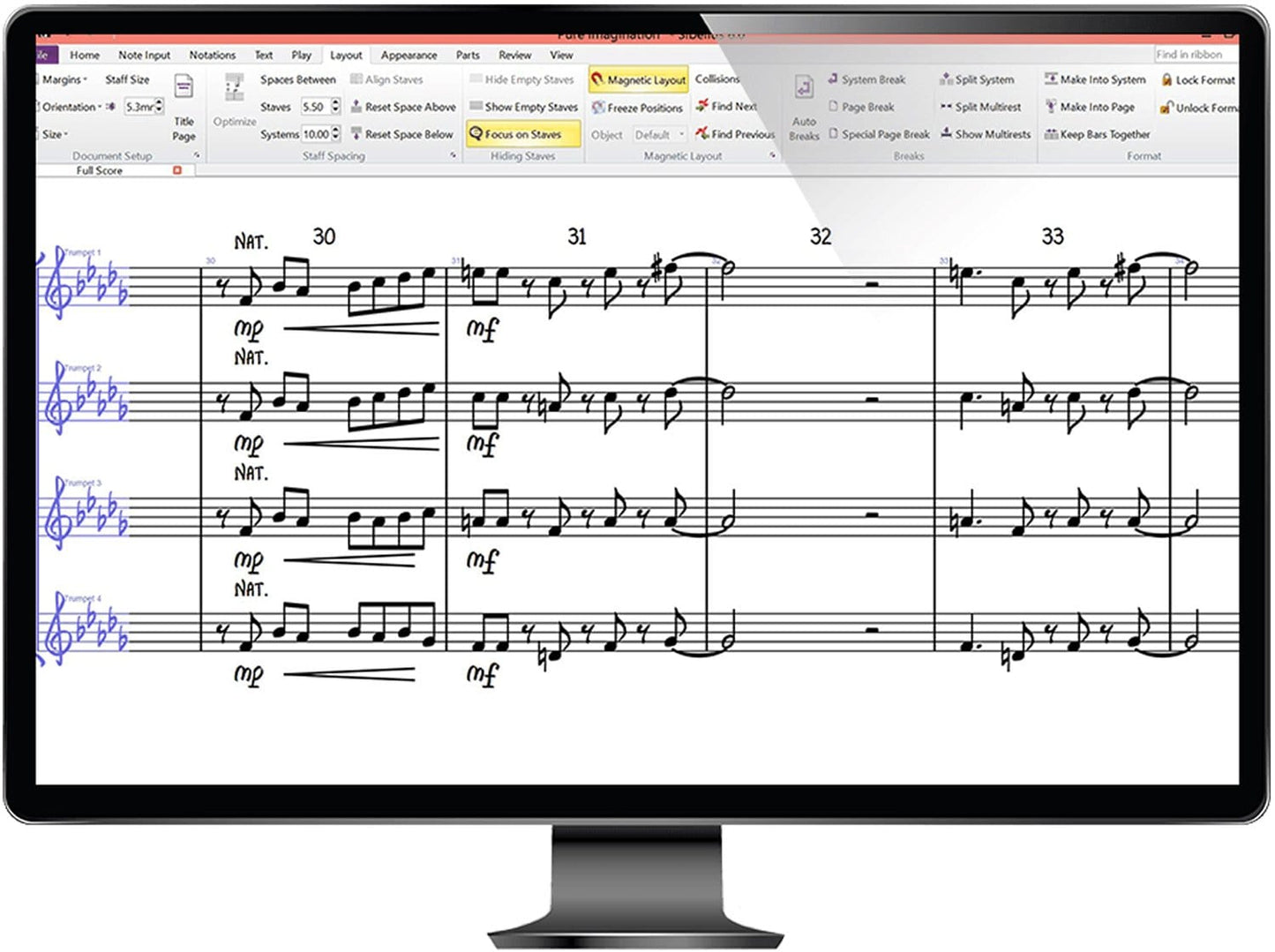Screen dimensions: 1275x952
Task: Click Keep Bars Together
Action: coord(1098,134)
